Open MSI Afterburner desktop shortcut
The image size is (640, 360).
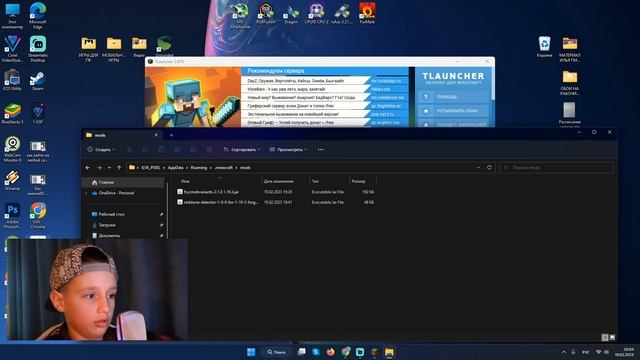(240, 16)
